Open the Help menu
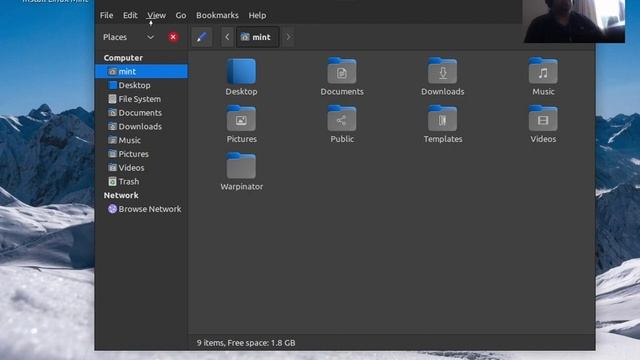Screen dimensions: 640x360 tap(257, 15)
